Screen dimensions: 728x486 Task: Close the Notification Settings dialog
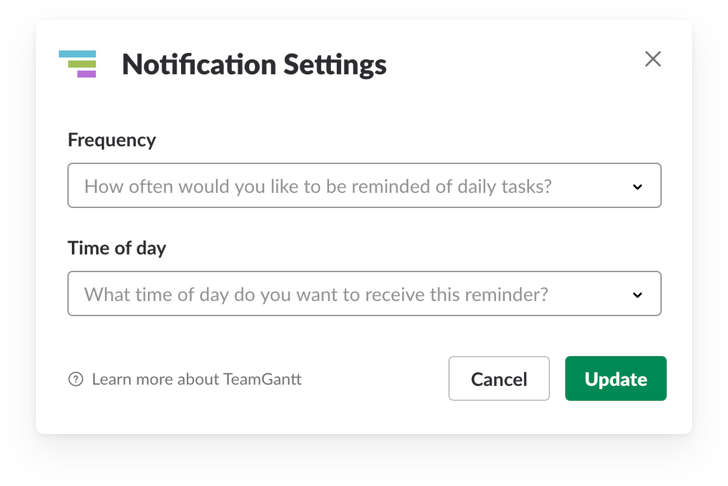coord(653,59)
